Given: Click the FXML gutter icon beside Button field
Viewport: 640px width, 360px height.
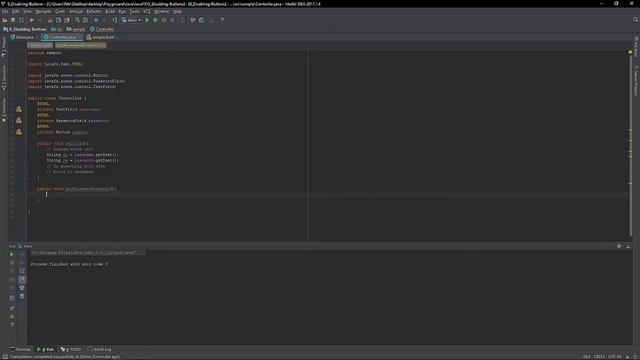Looking at the screenshot, I should coord(19,132).
